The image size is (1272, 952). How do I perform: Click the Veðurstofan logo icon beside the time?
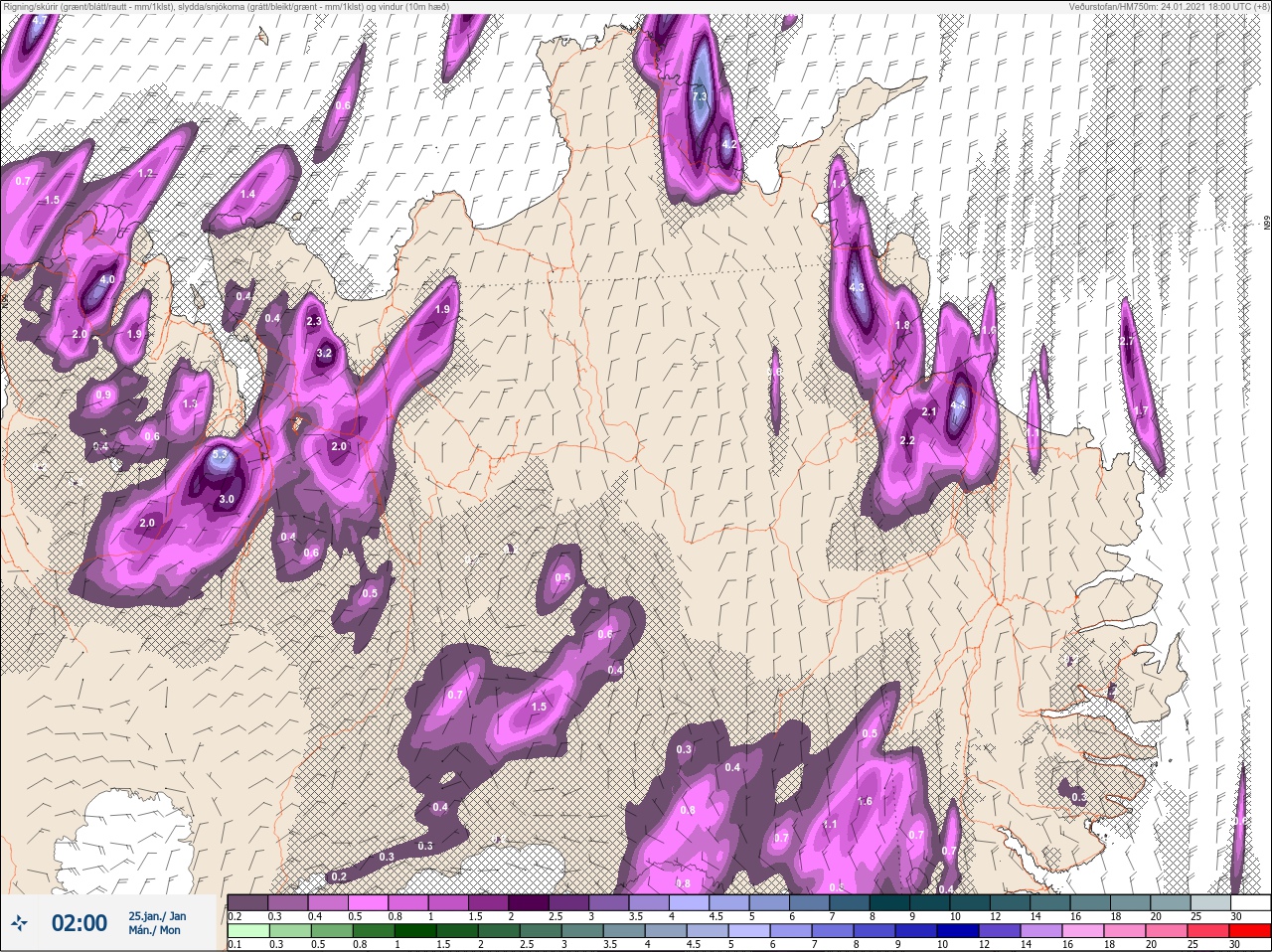coord(19,924)
